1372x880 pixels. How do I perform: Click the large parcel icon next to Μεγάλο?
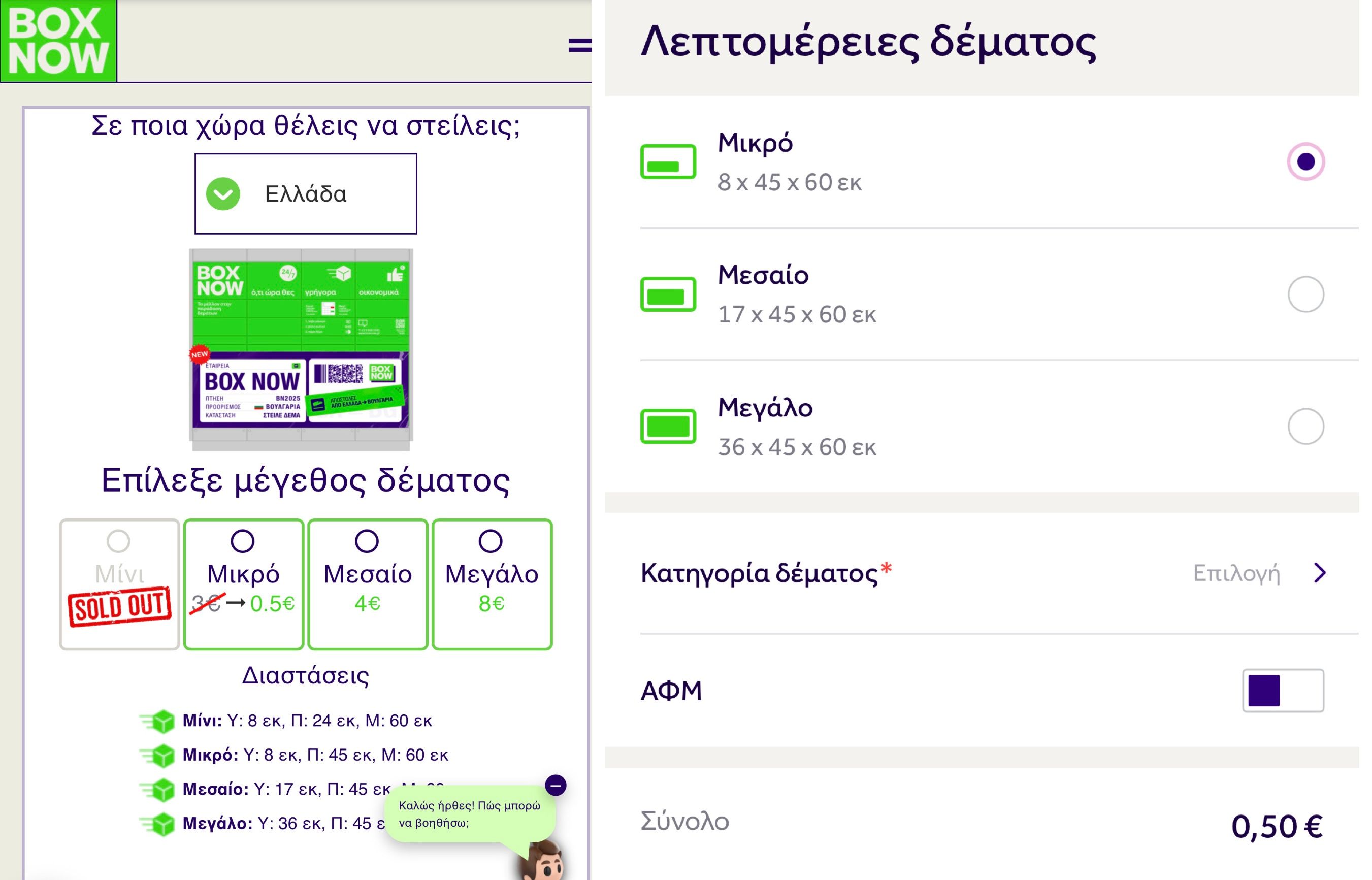pyautogui.click(x=668, y=426)
